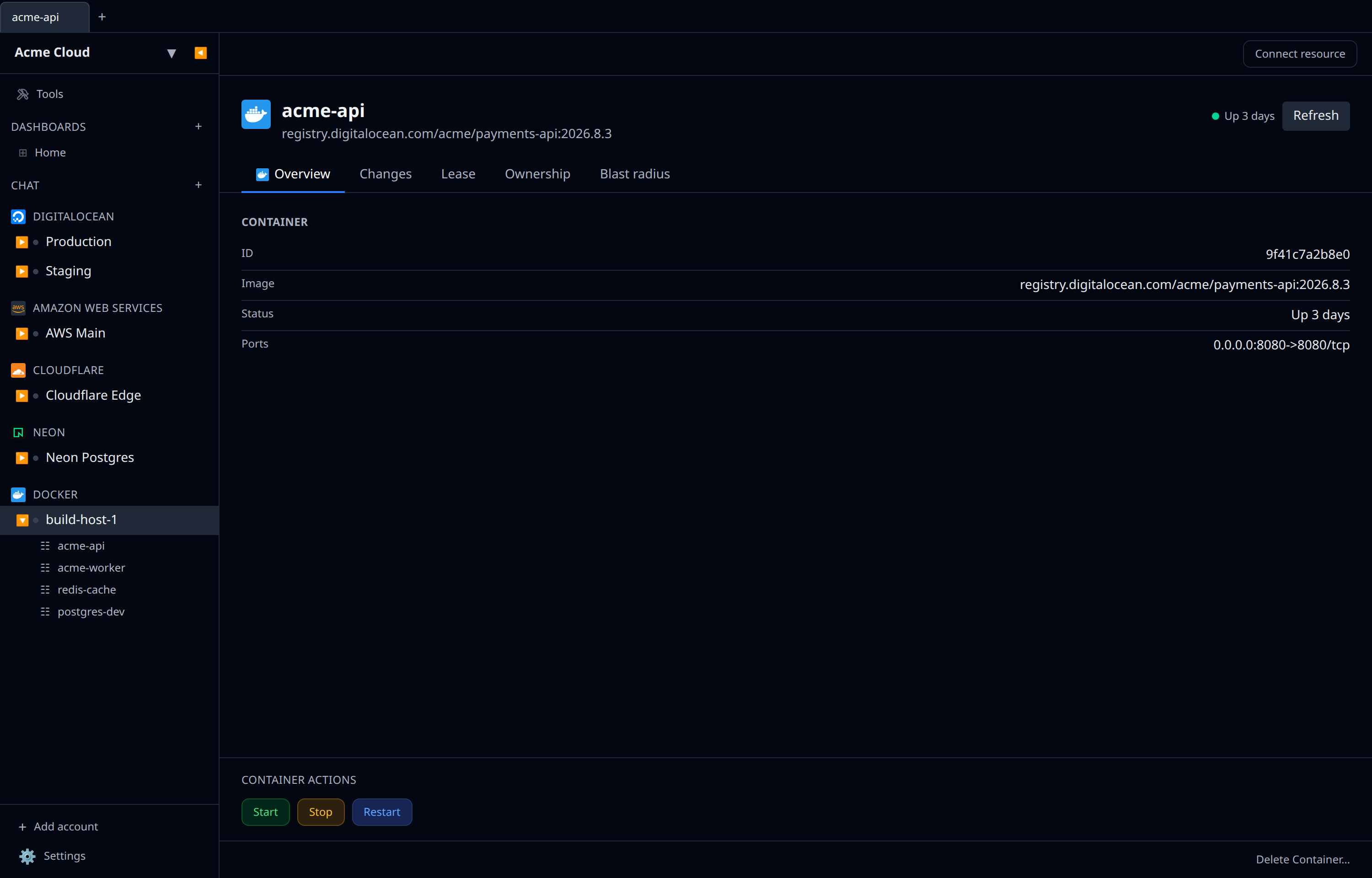Image resolution: width=1372 pixels, height=878 pixels.
Task: Click the large Docker icon in header
Action: click(256, 115)
